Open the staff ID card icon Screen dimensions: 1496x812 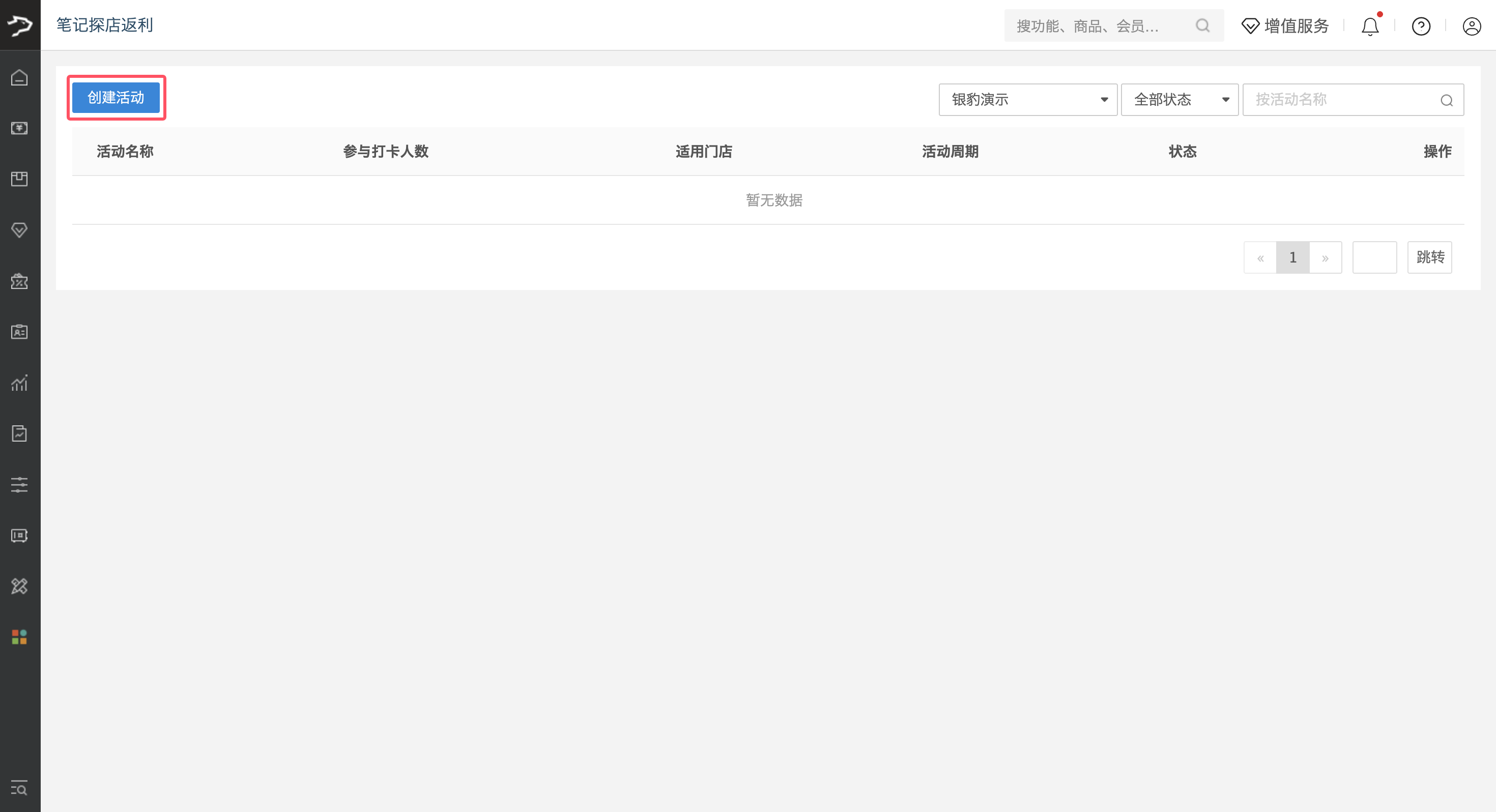pos(19,332)
